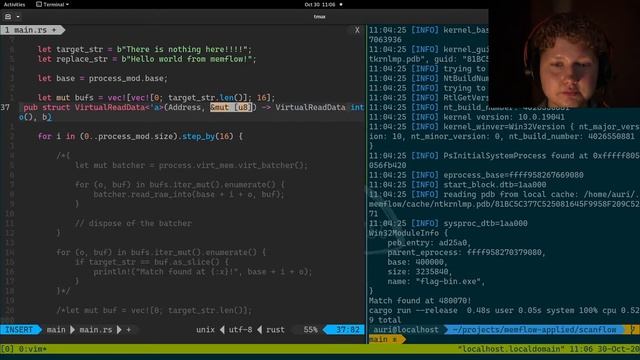This screenshot has height=360, width=640.
Task: Open the Terminal app menu
Action: click(52, 4)
